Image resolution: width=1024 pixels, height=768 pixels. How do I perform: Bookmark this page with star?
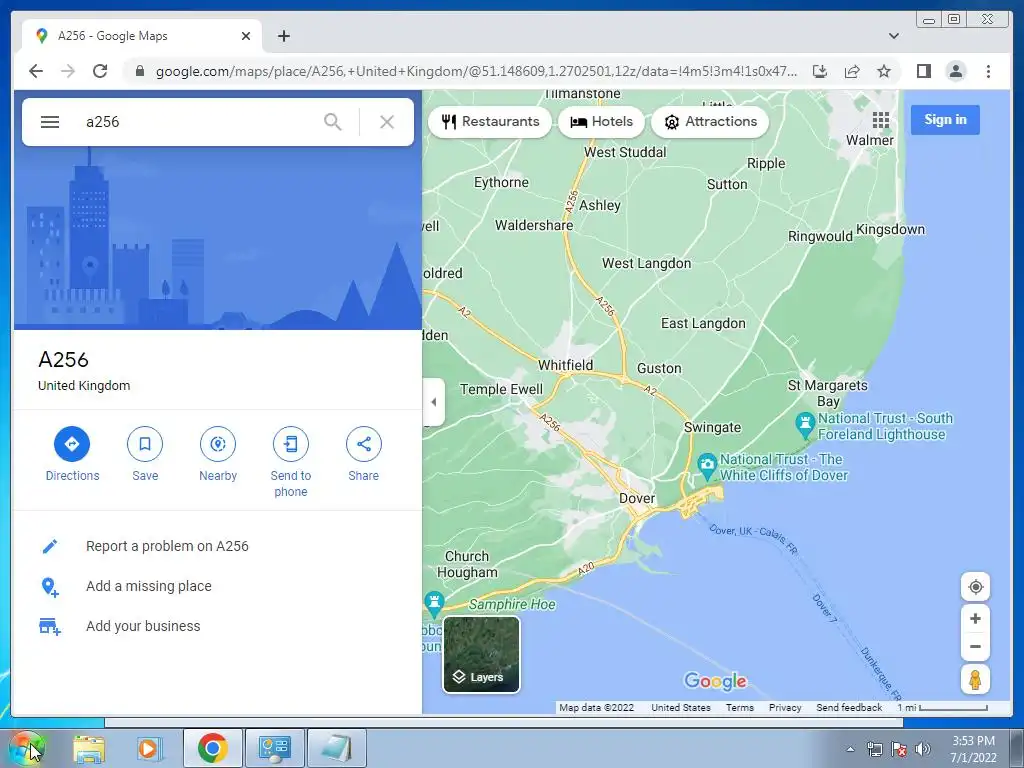pos(884,71)
